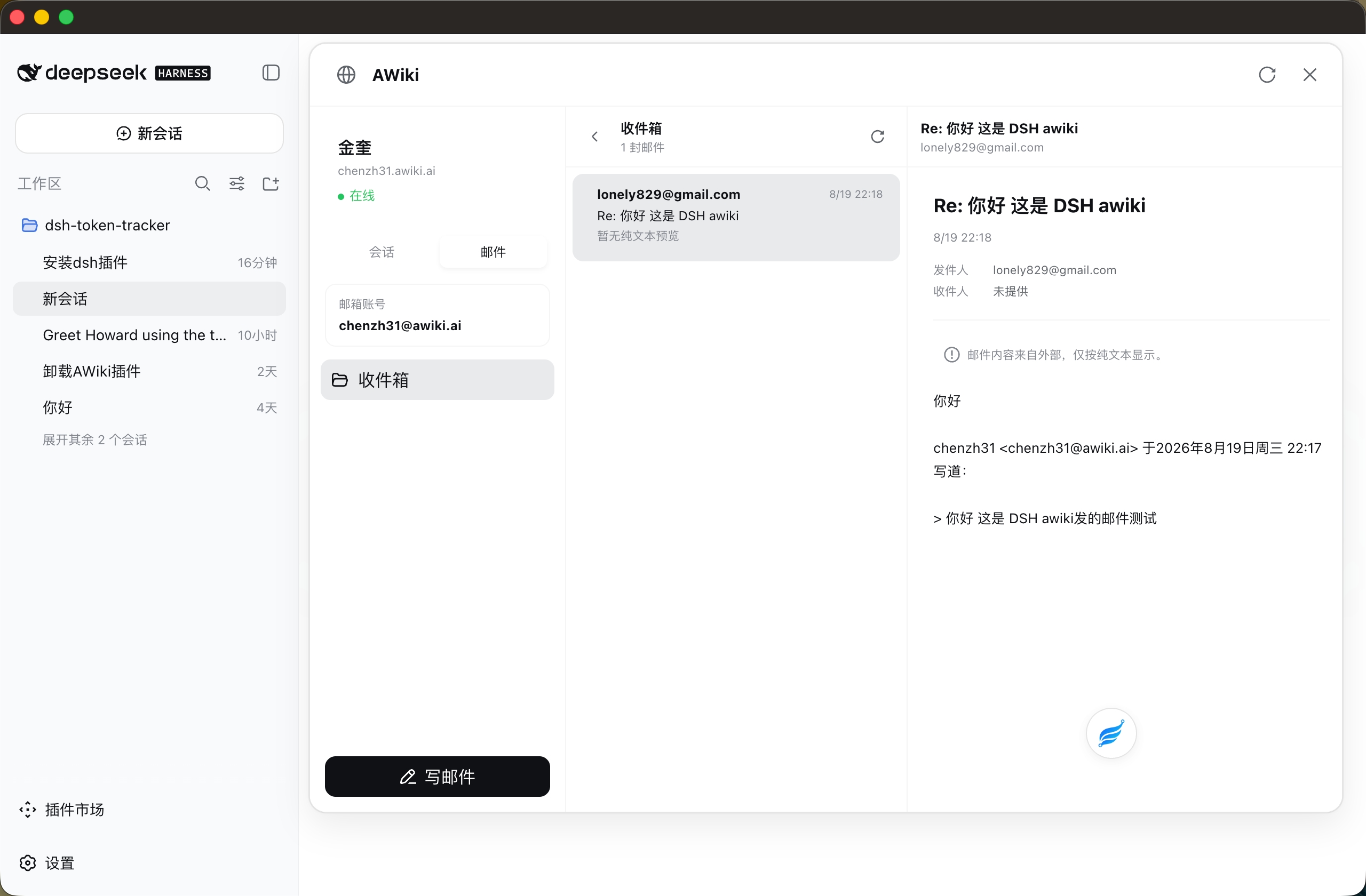Click the 1 封邮件 count label
The width and height of the screenshot is (1366, 896).
point(642,147)
